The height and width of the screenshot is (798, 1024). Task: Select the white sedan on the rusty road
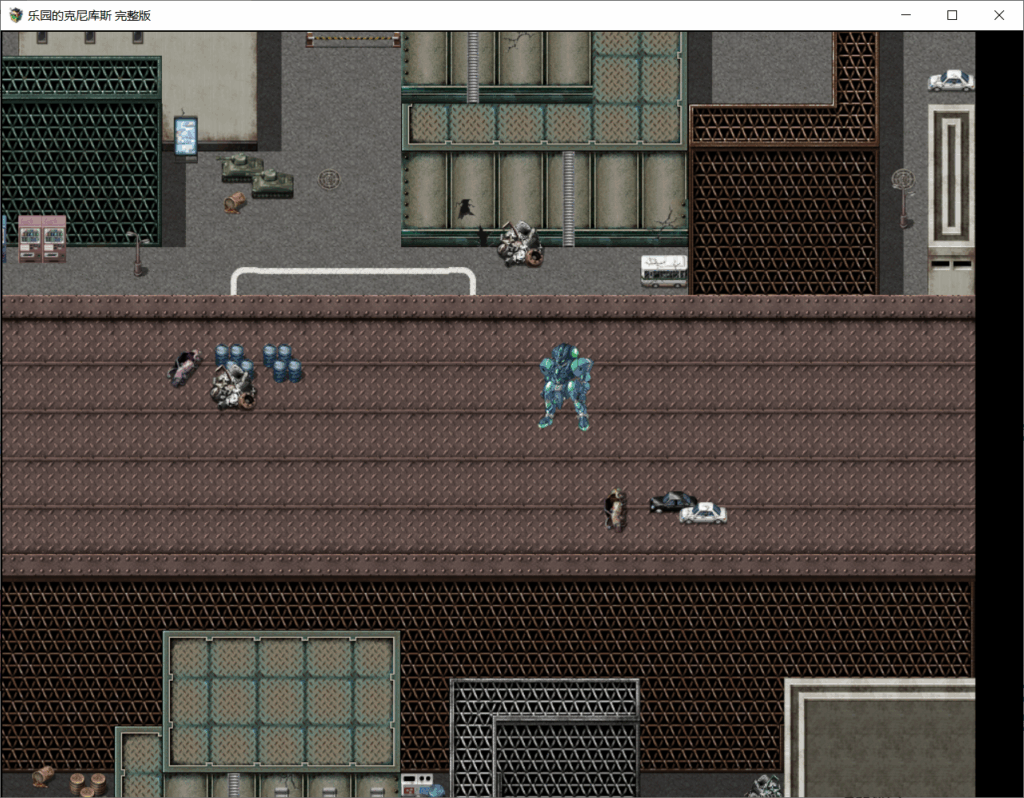(703, 513)
